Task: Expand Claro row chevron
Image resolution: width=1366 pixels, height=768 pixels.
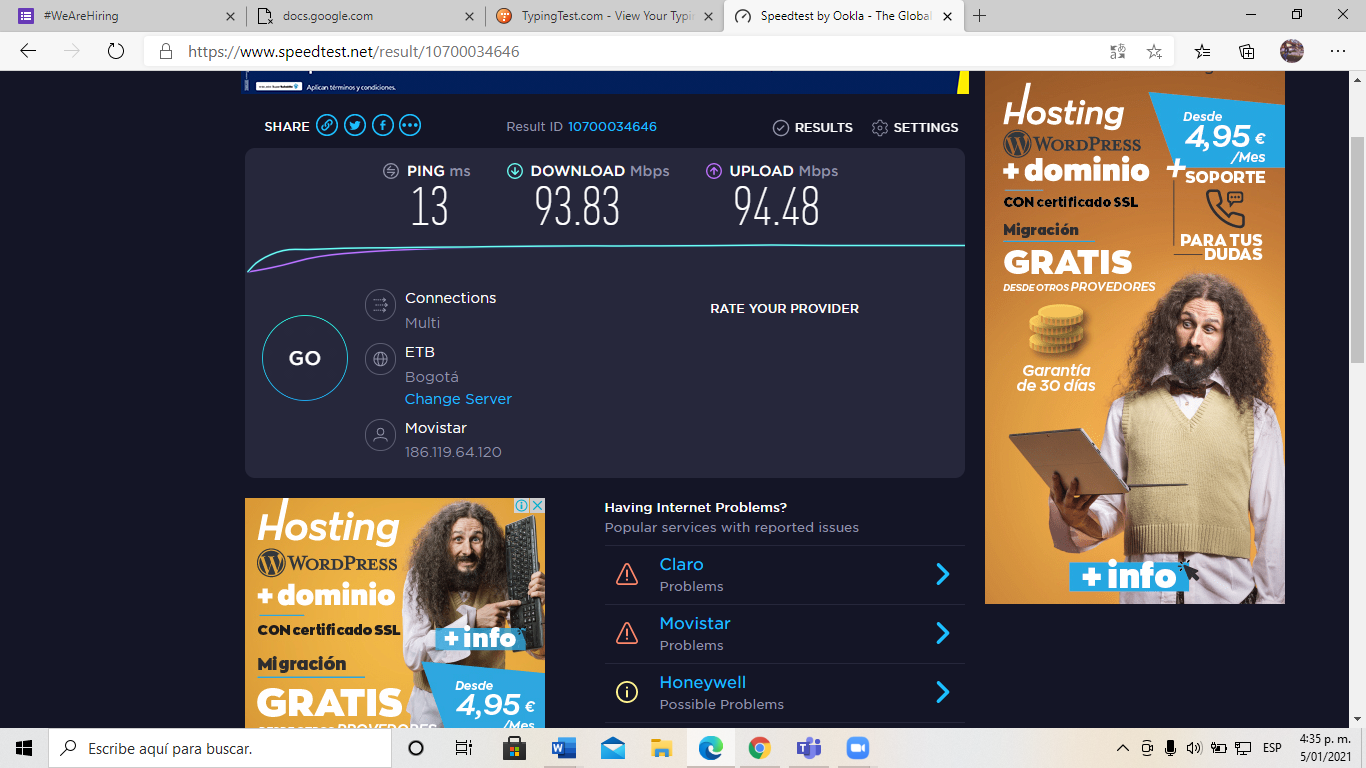Action: (942, 574)
